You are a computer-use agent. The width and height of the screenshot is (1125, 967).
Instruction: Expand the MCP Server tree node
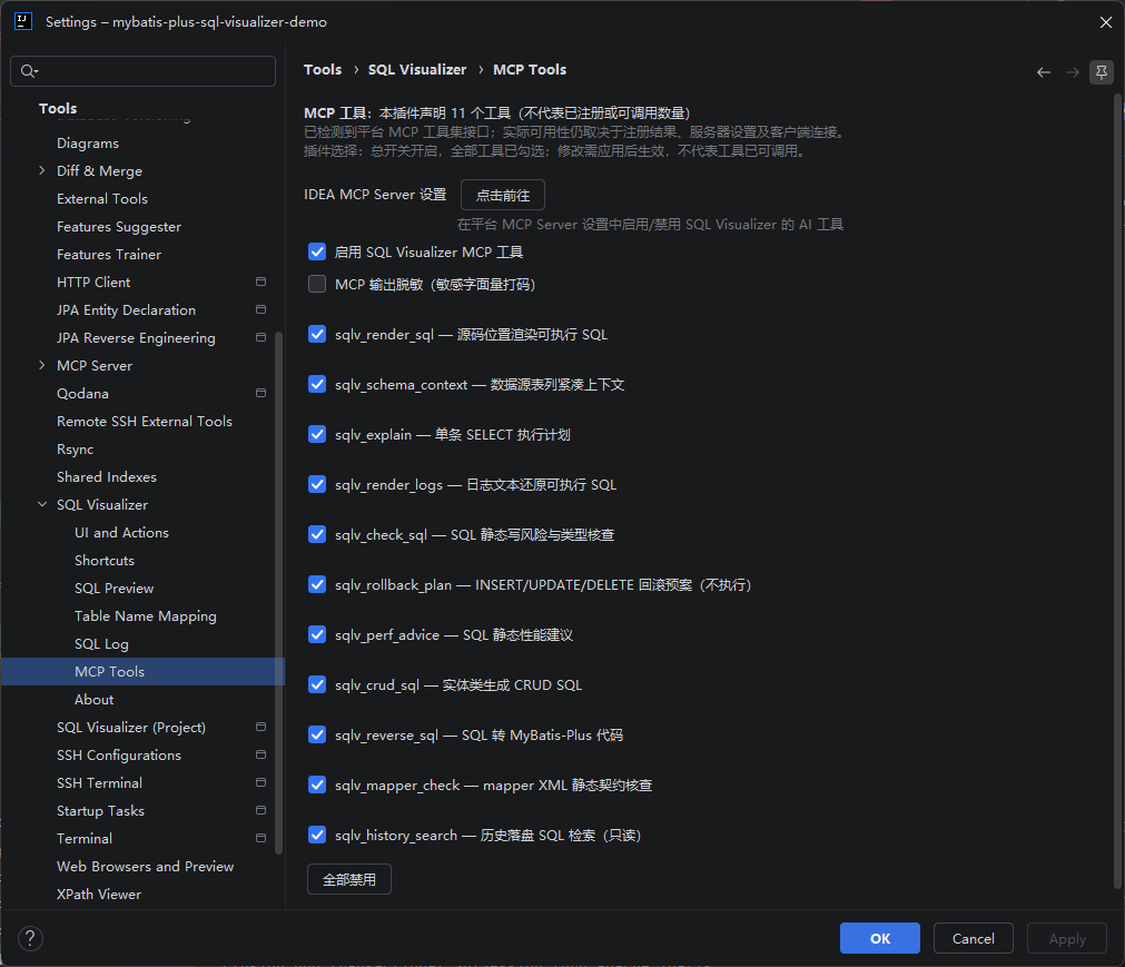tap(42, 366)
